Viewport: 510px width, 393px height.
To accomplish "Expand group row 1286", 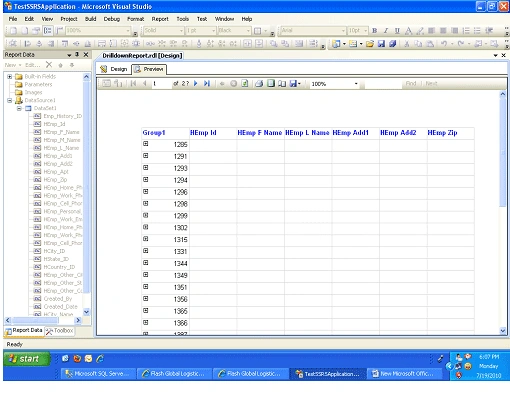I will [x=146, y=144].
